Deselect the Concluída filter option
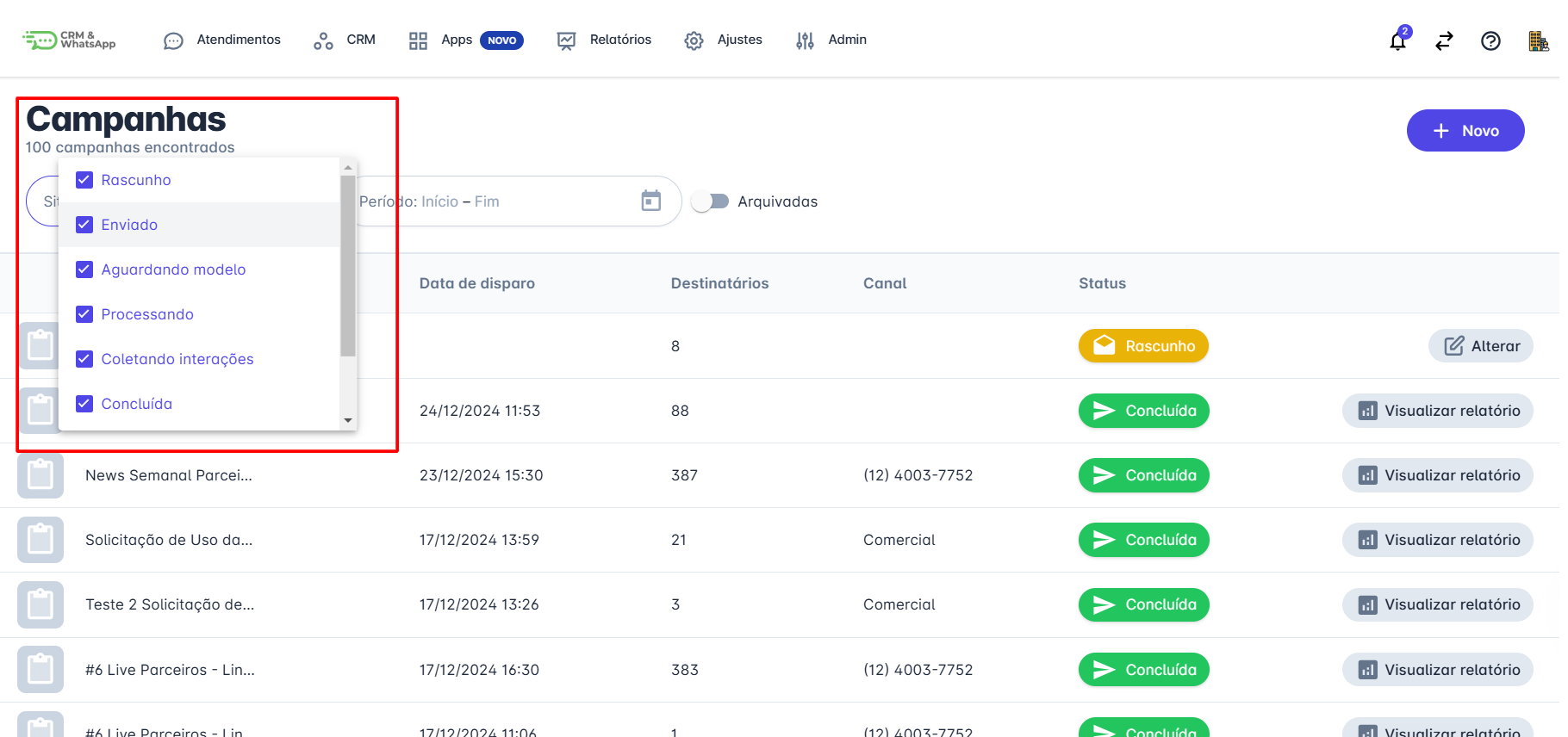Viewport: 1568px width, 737px height. click(84, 404)
